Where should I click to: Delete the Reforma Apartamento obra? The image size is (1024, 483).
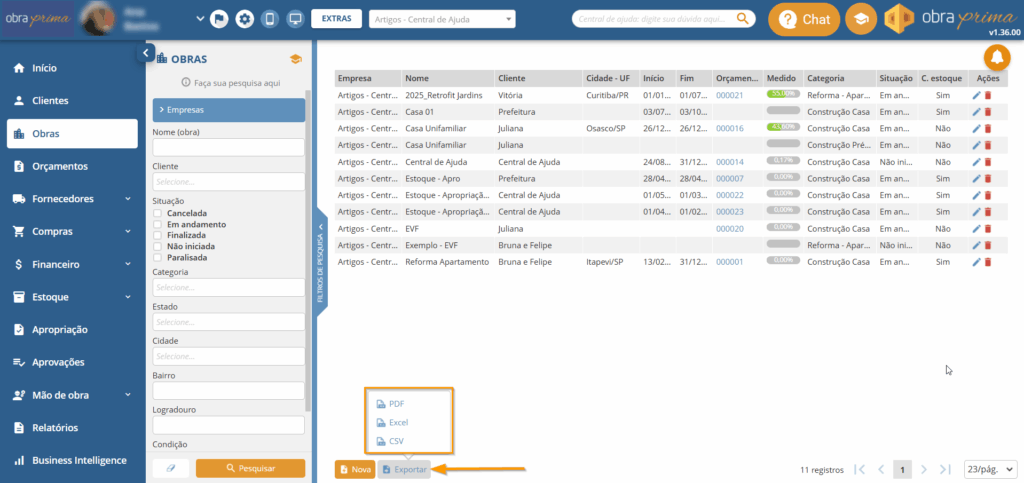pyautogui.click(x=988, y=262)
